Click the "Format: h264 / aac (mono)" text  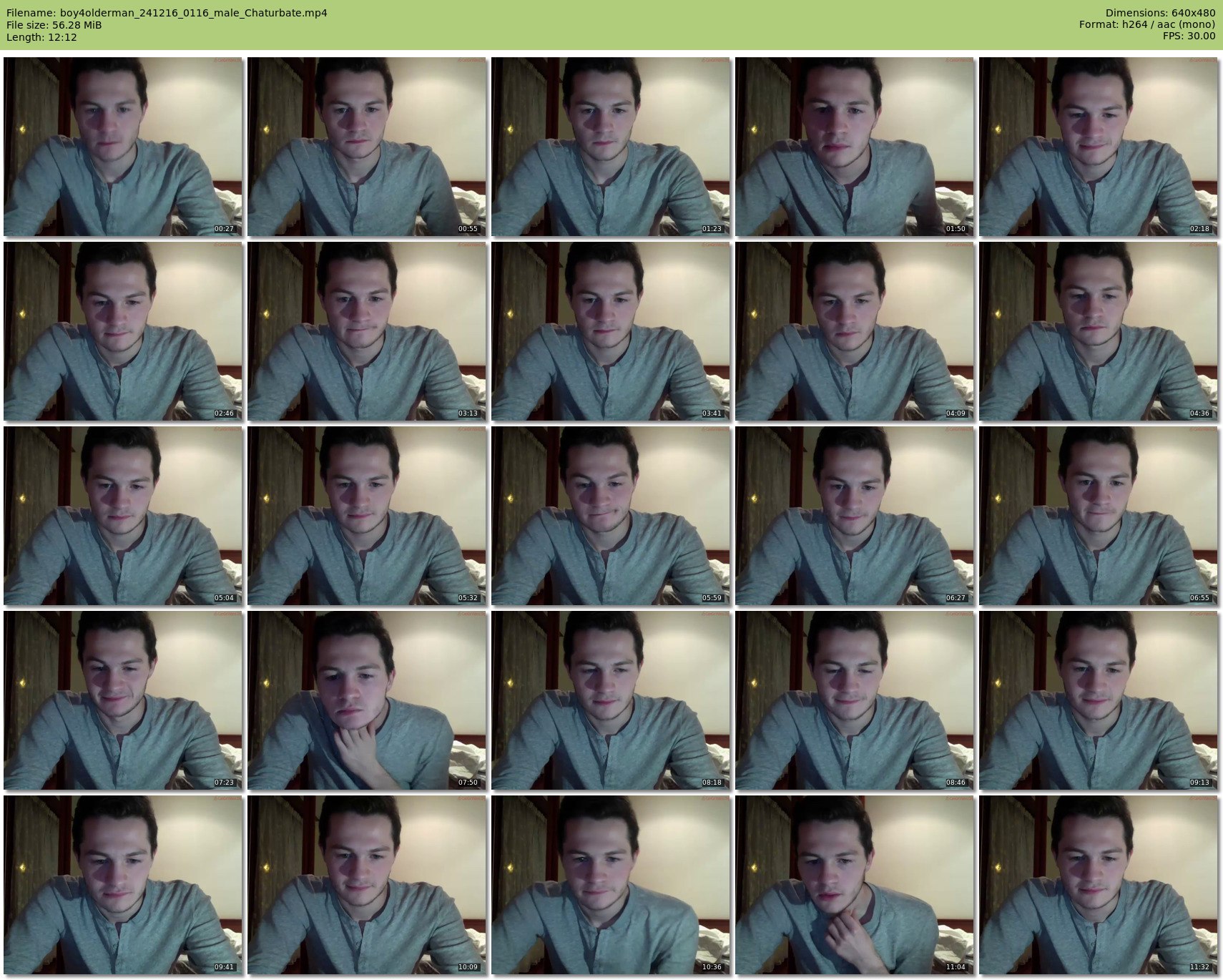1147,24
